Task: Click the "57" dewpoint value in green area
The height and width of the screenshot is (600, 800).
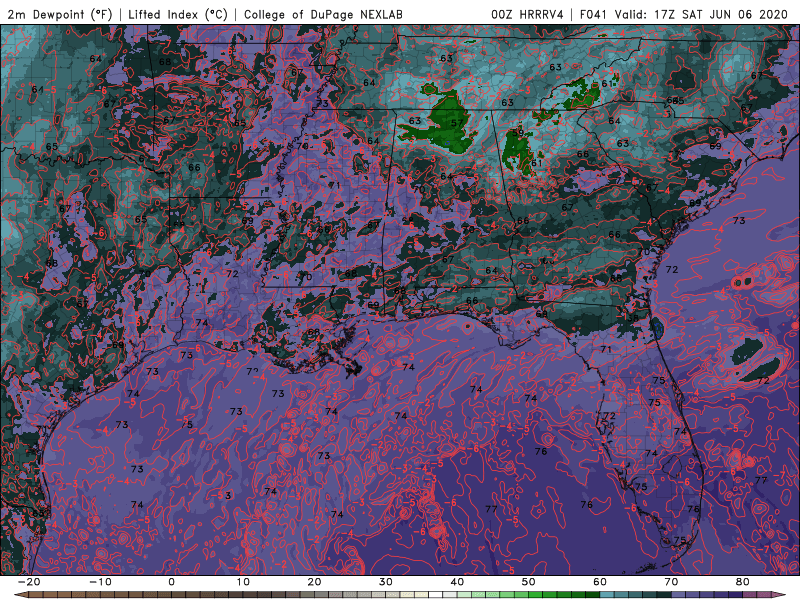Action: (x=457, y=123)
